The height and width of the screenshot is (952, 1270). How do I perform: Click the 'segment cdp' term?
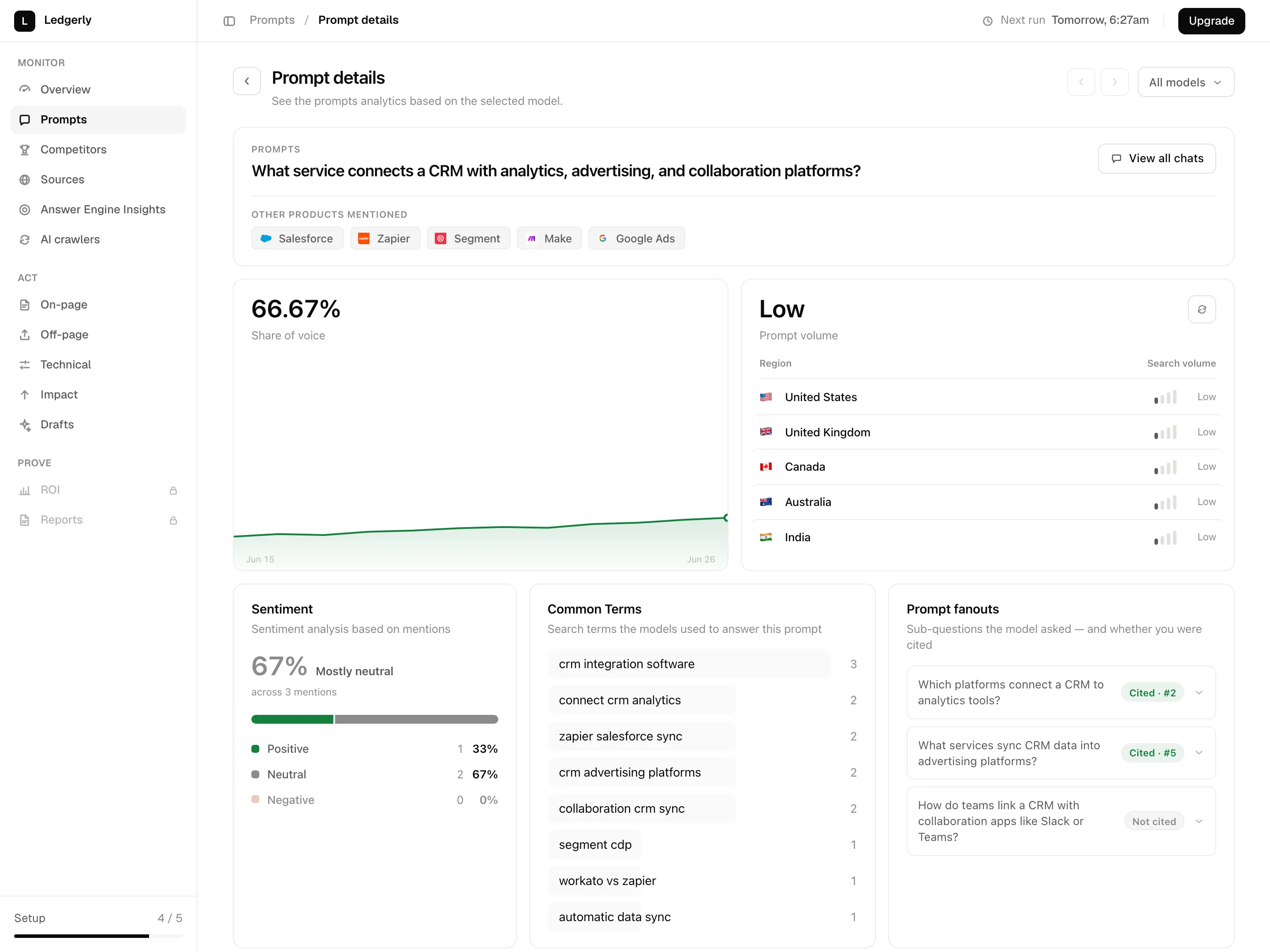point(595,845)
